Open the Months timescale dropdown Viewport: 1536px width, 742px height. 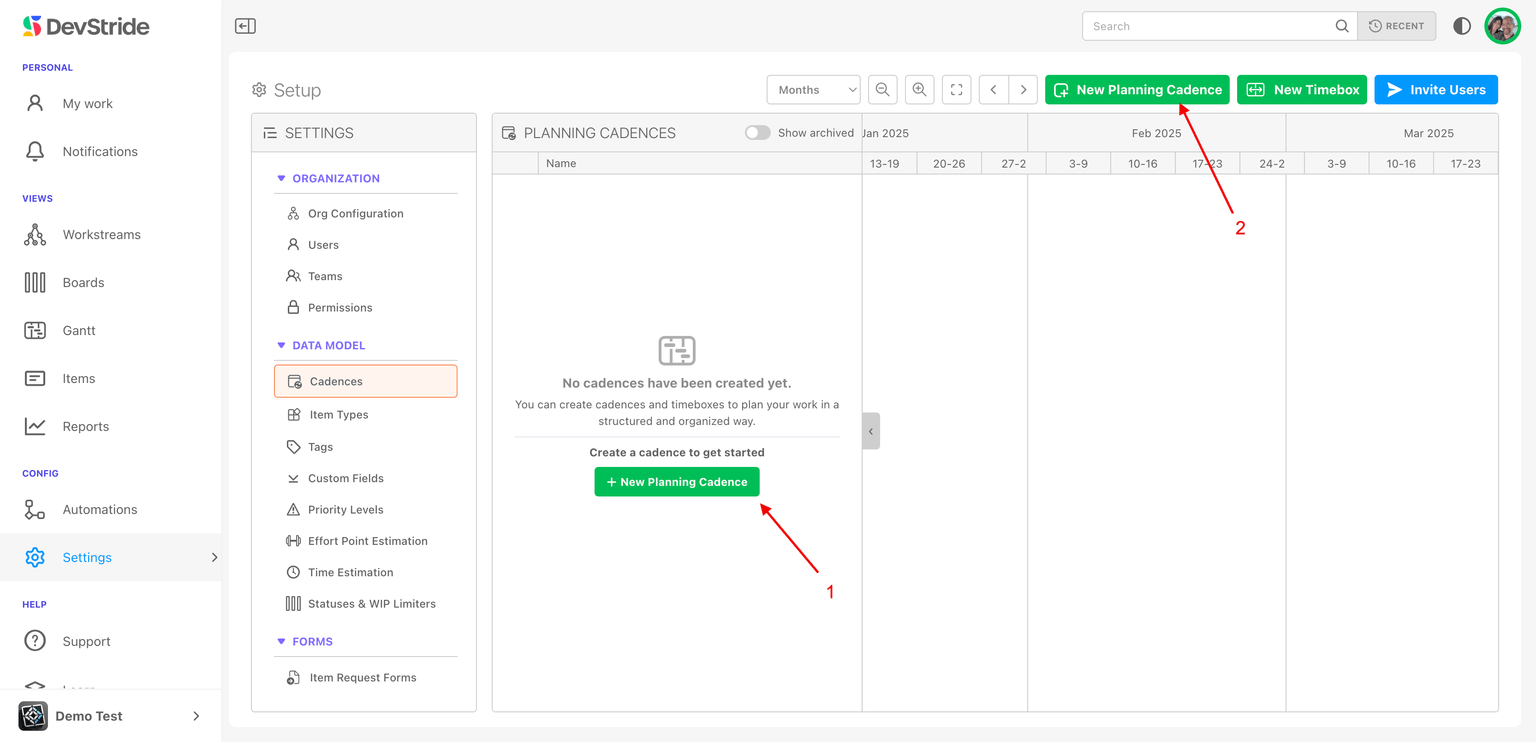pos(813,90)
